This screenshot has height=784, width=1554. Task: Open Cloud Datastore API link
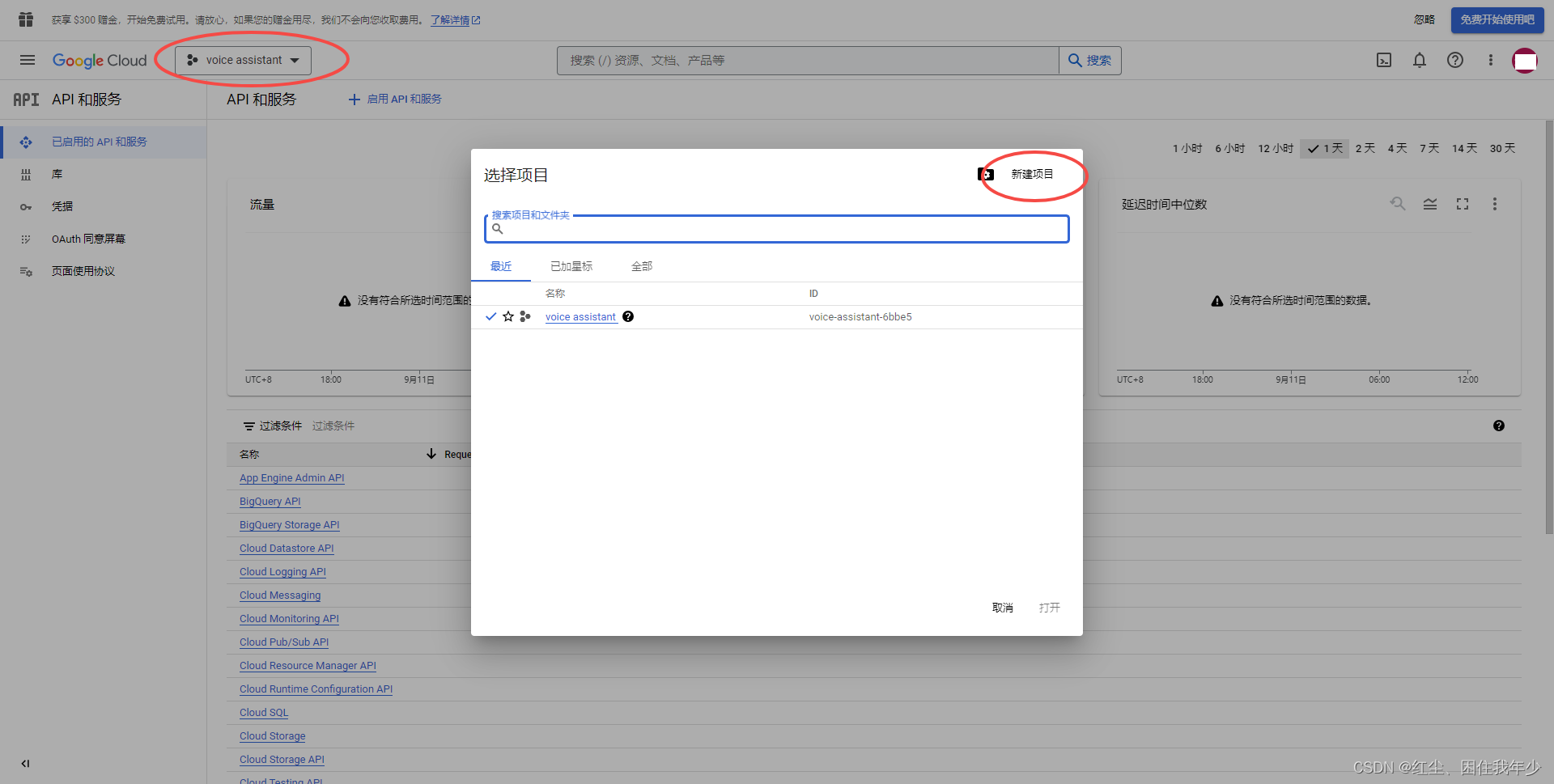tap(287, 549)
